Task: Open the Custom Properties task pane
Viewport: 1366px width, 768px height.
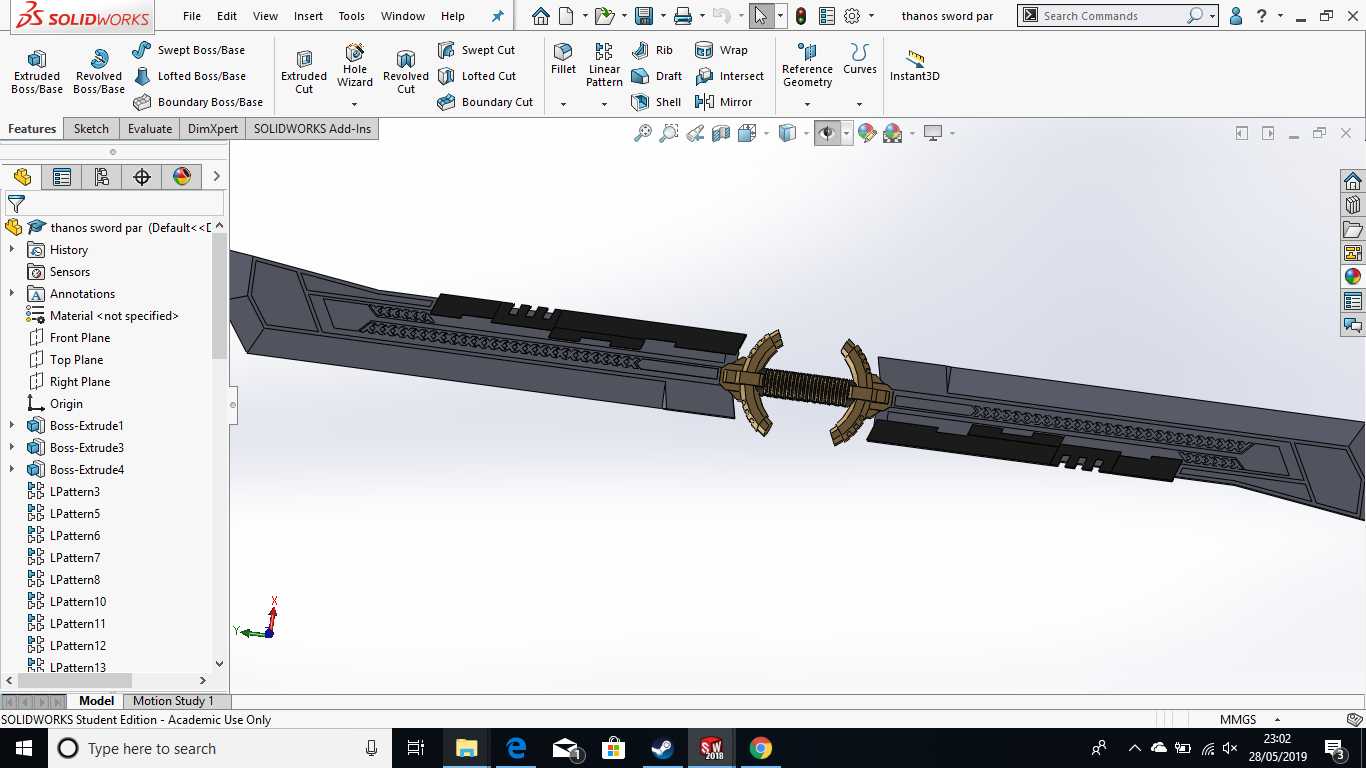Action: (x=1353, y=301)
